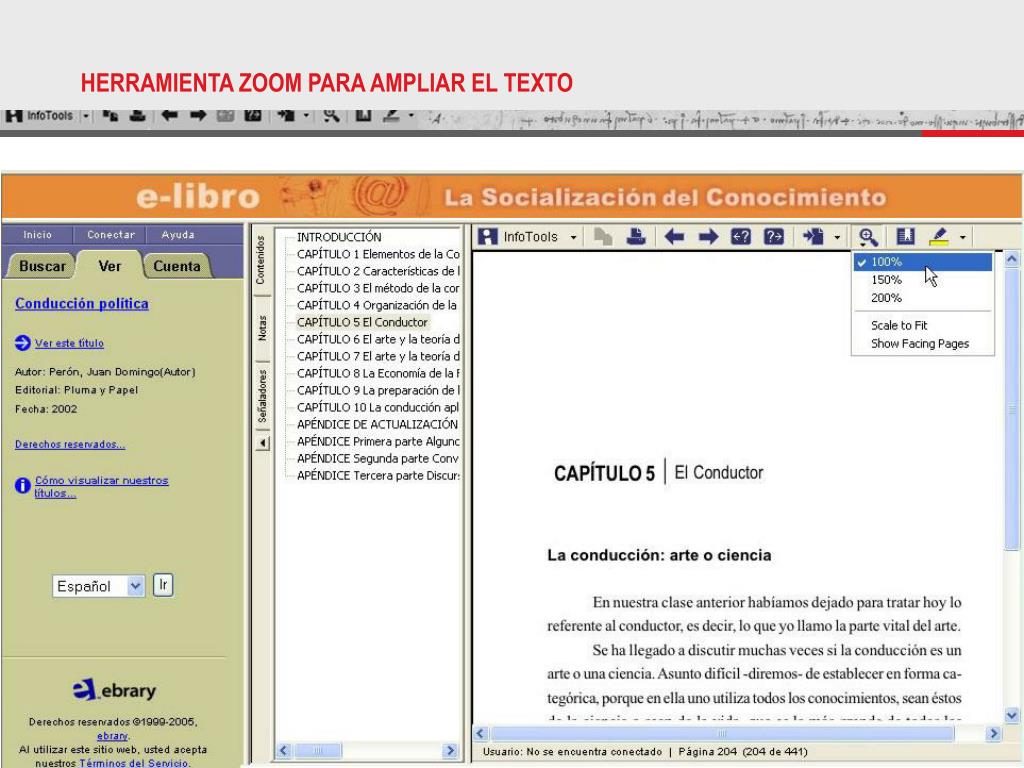Open the InfoTools dropdown menu
Image resolution: width=1024 pixels, height=768 pixels.
coord(574,237)
